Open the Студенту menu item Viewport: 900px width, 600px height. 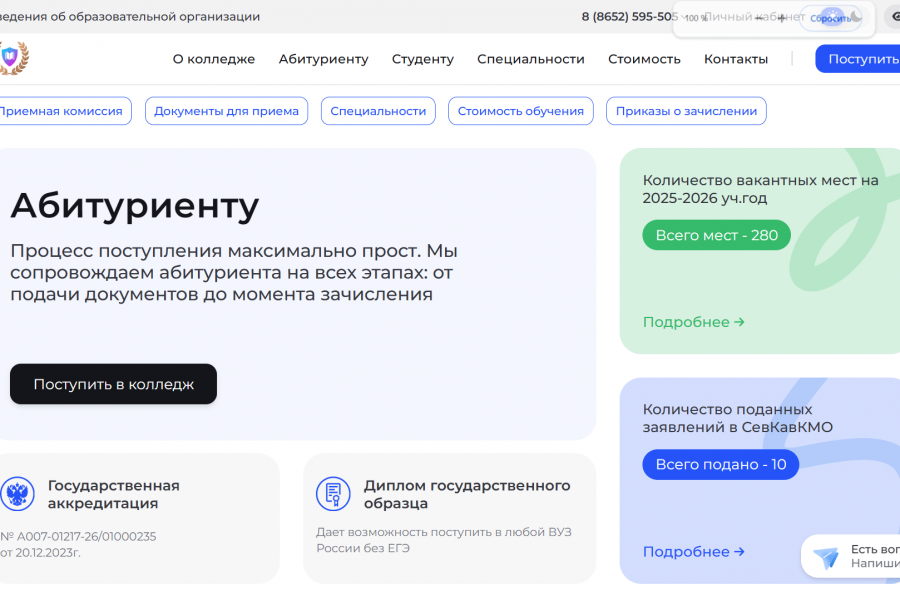click(423, 59)
